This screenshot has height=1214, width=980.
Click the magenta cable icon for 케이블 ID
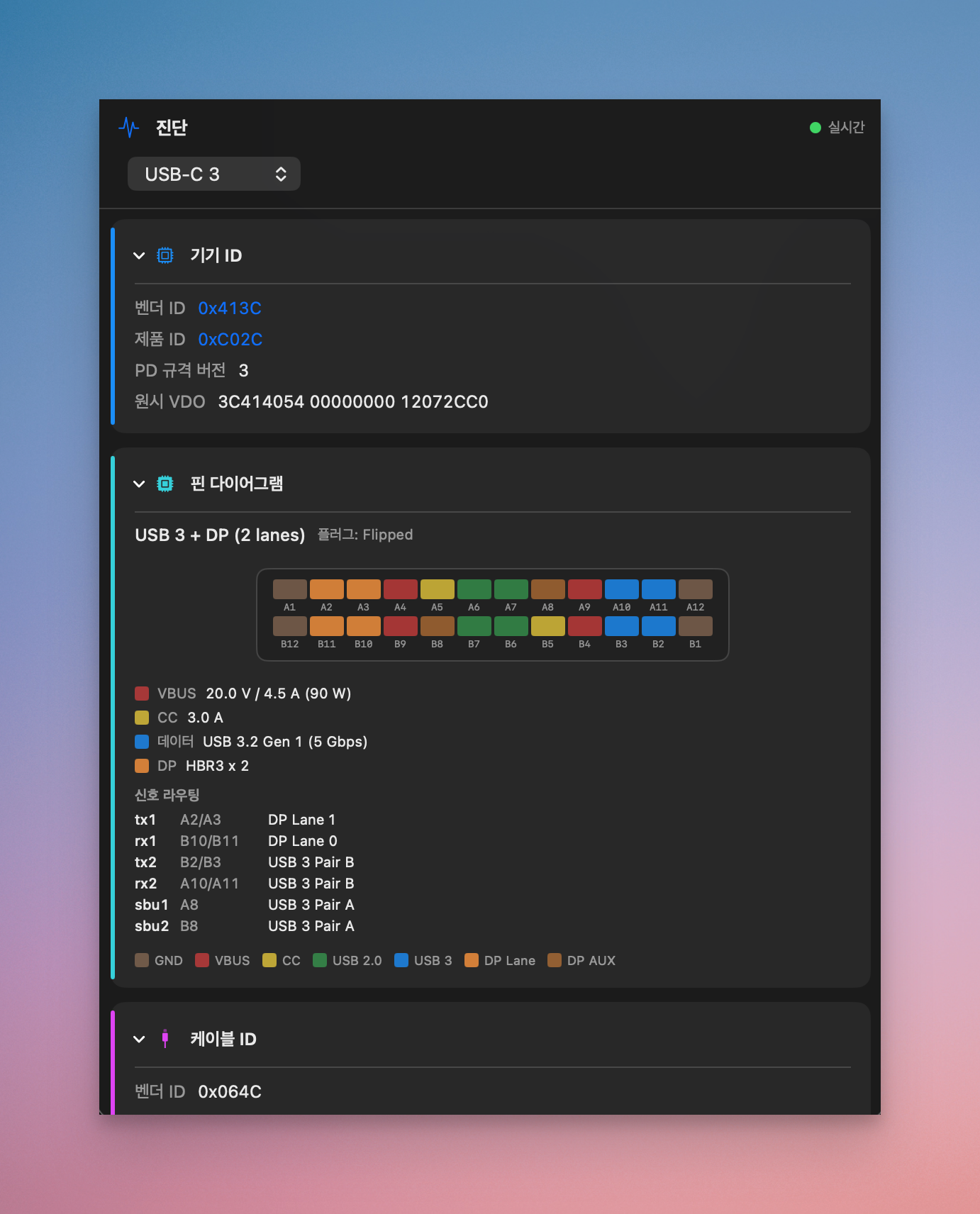click(165, 1039)
